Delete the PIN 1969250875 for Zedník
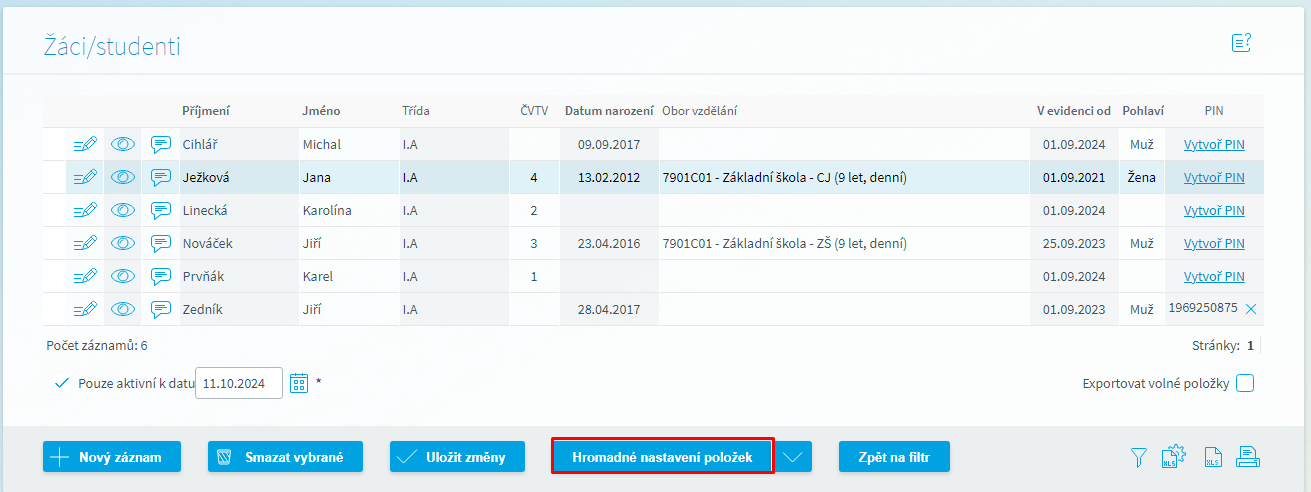1311x492 pixels. point(1251,310)
